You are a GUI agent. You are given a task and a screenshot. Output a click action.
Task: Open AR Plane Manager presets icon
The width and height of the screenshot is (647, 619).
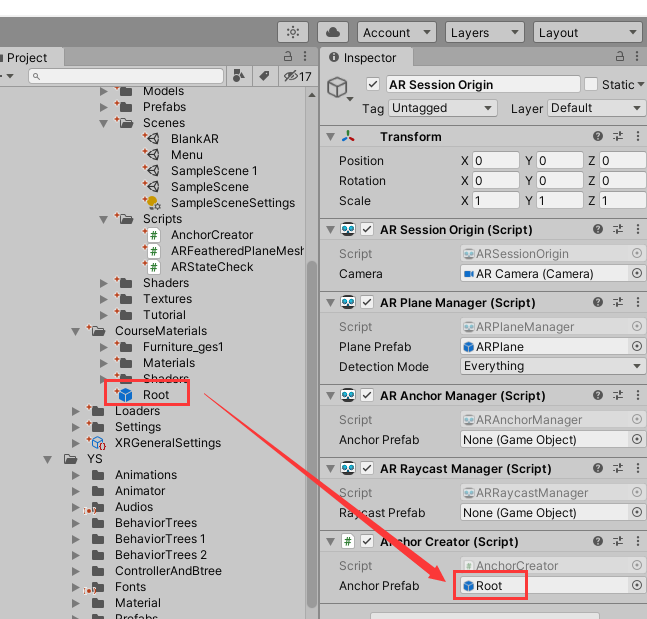(618, 302)
